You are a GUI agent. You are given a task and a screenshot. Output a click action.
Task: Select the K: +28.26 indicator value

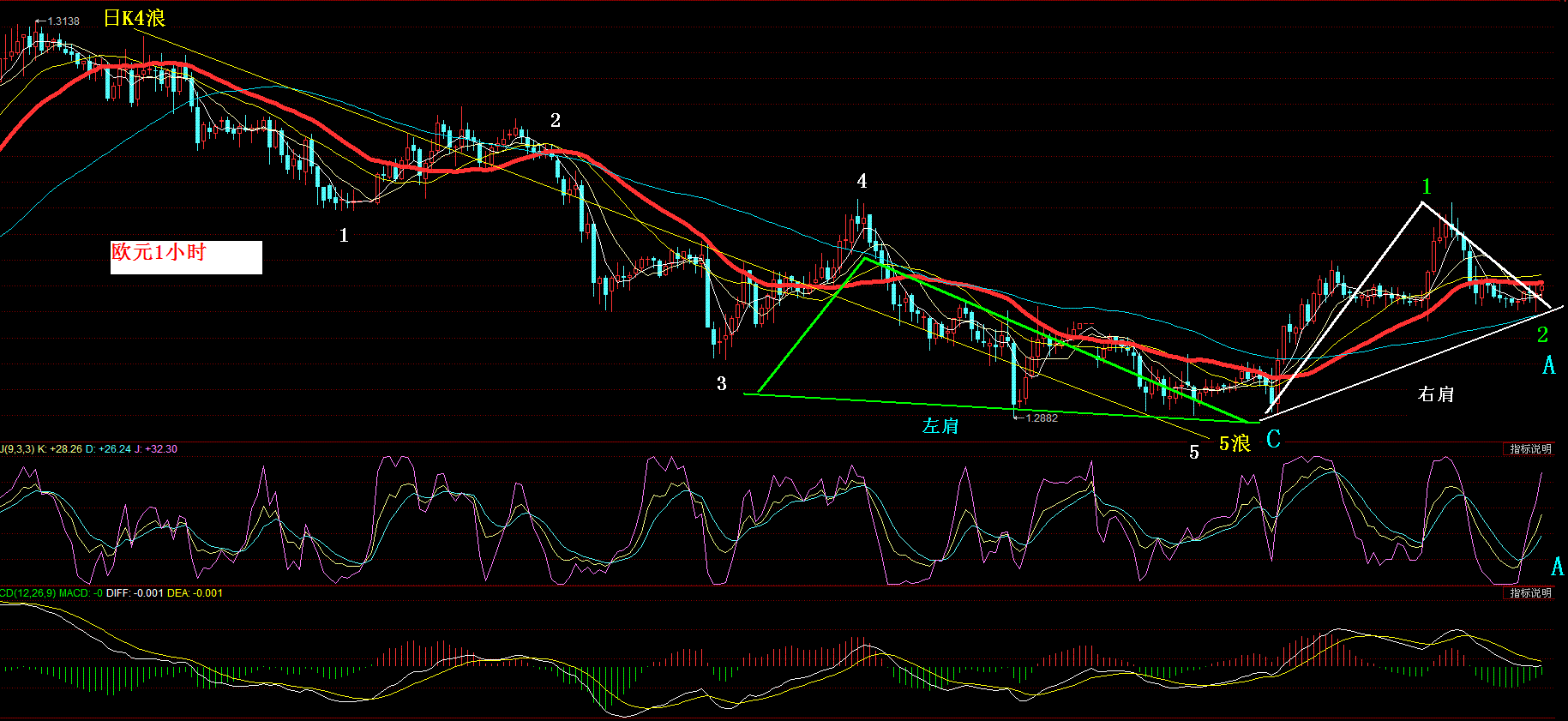(60, 449)
